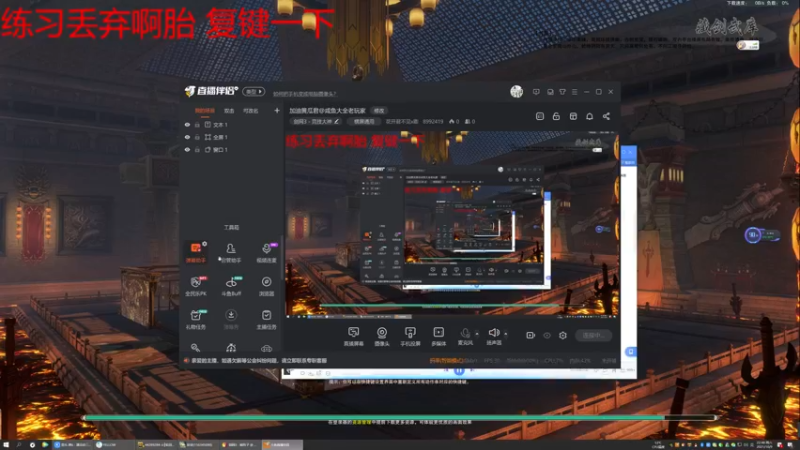This screenshot has height=450, width=800.
Task: Open the gauge-shaped tool in the toolbox
Action: pos(231,348)
